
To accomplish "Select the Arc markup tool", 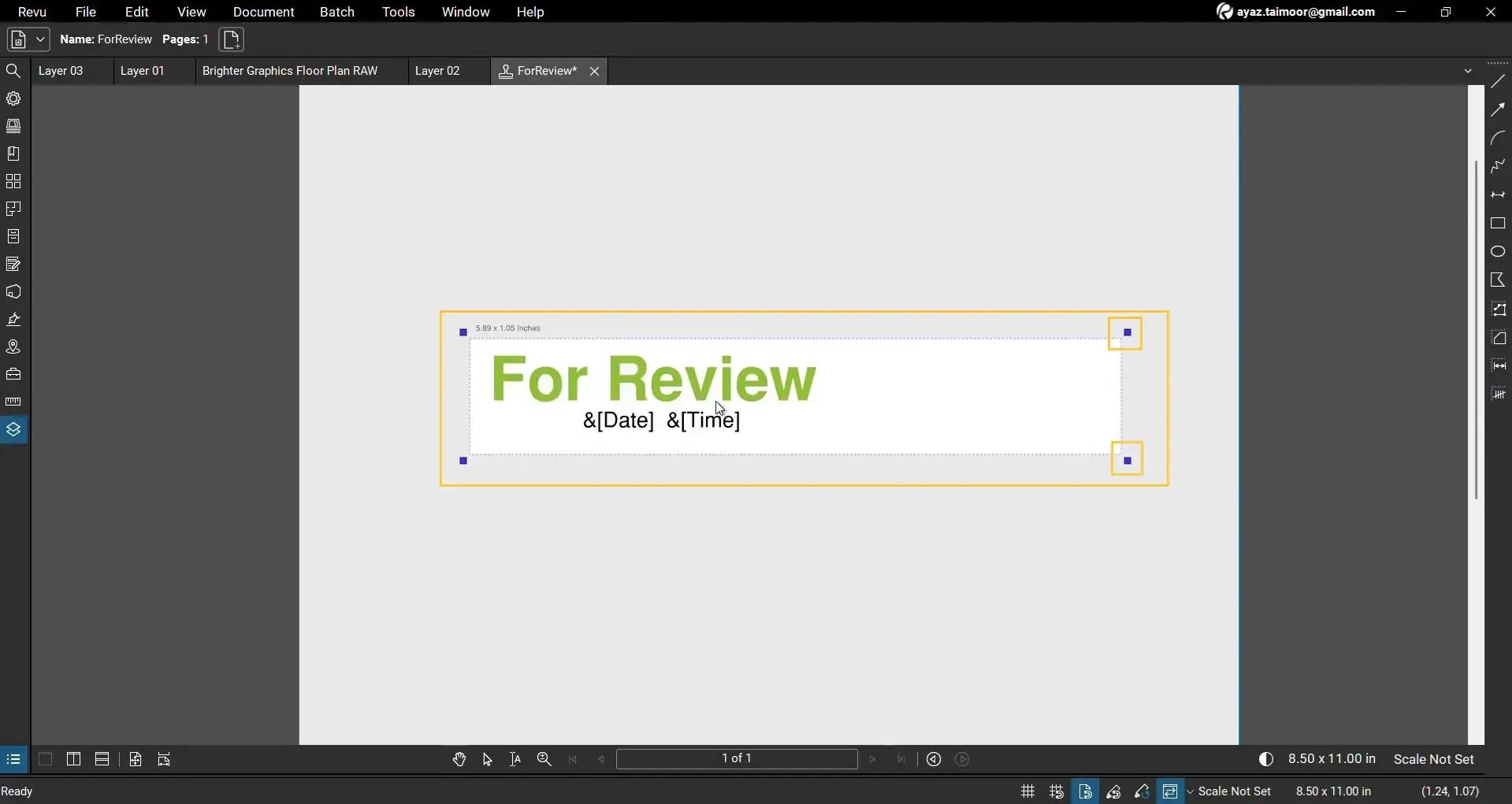I will click(1498, 138).
